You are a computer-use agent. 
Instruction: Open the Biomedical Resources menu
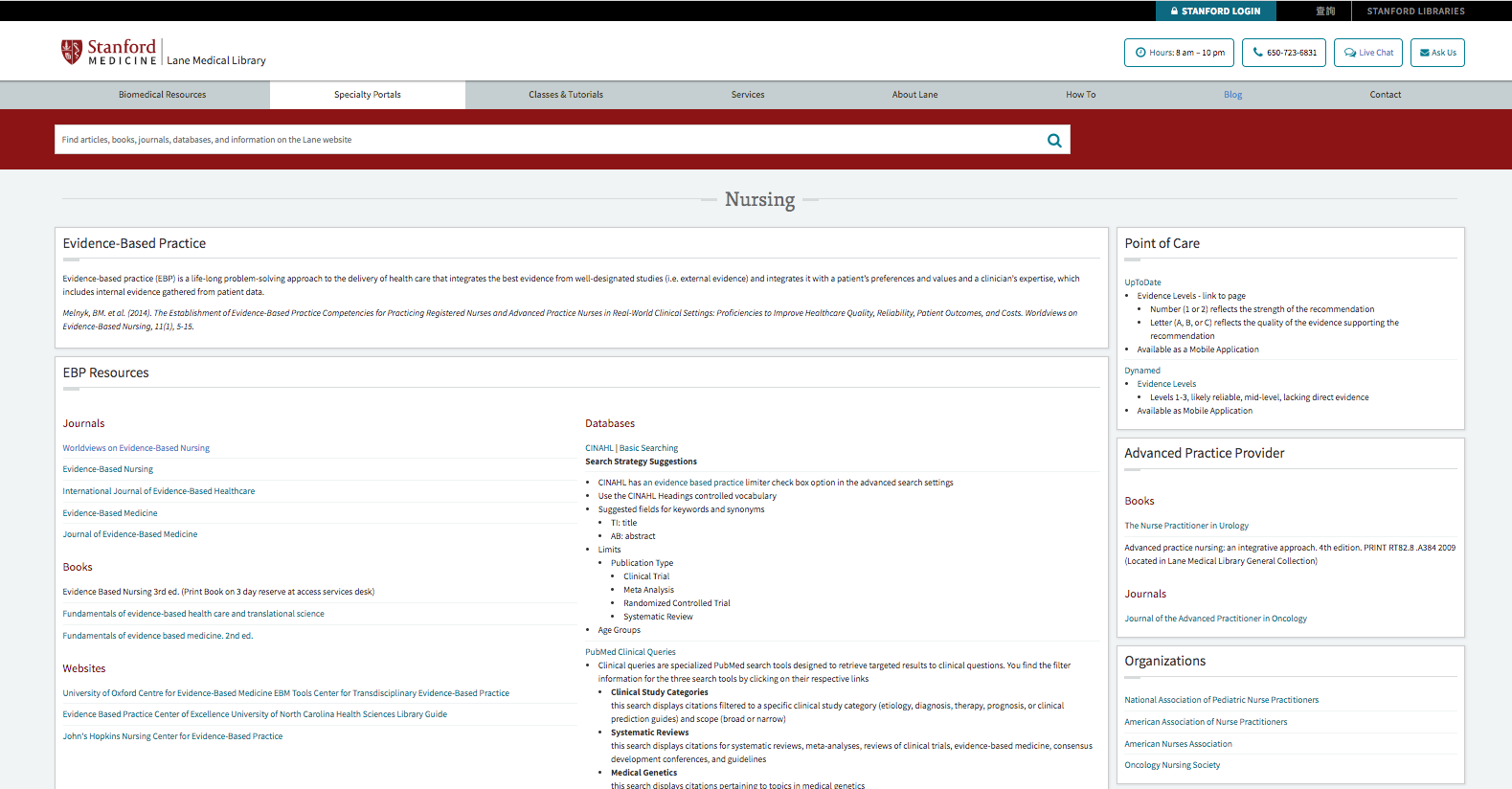pos(162,95)
